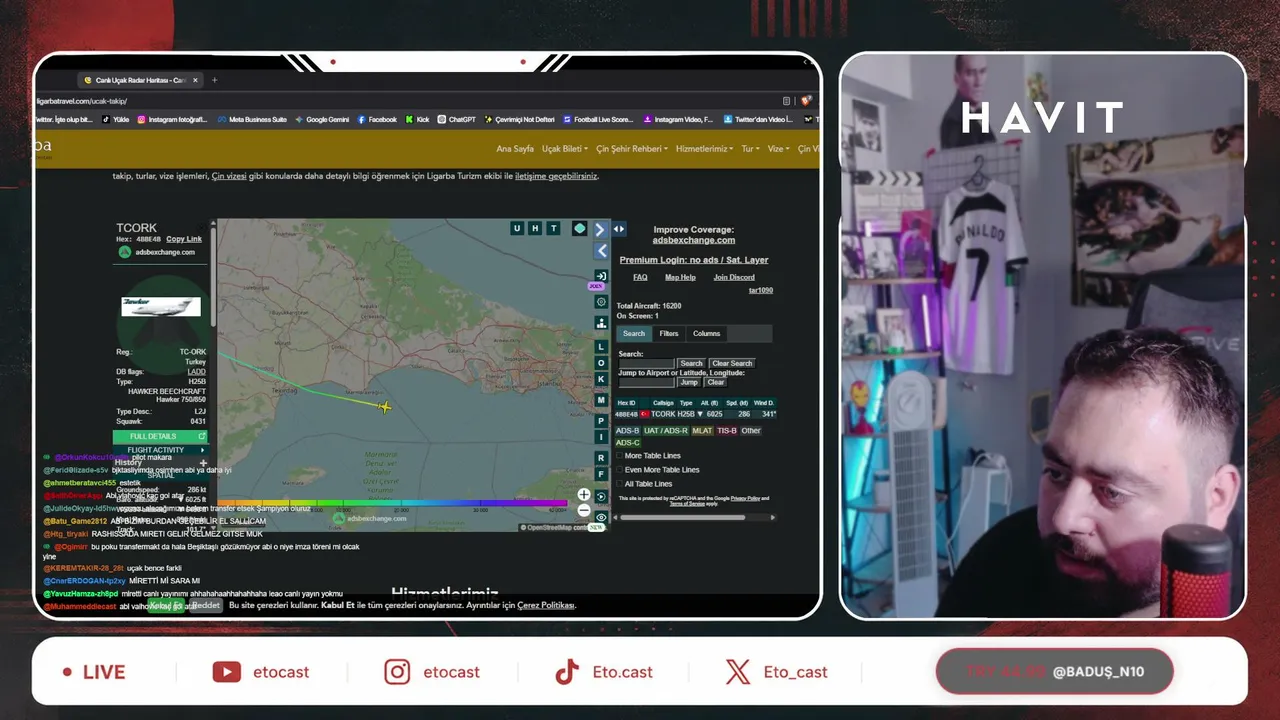This screenshot has height=720, width=1280.
Task: Expand the FLIGHT ACTIVITY section
Action: 160,450
